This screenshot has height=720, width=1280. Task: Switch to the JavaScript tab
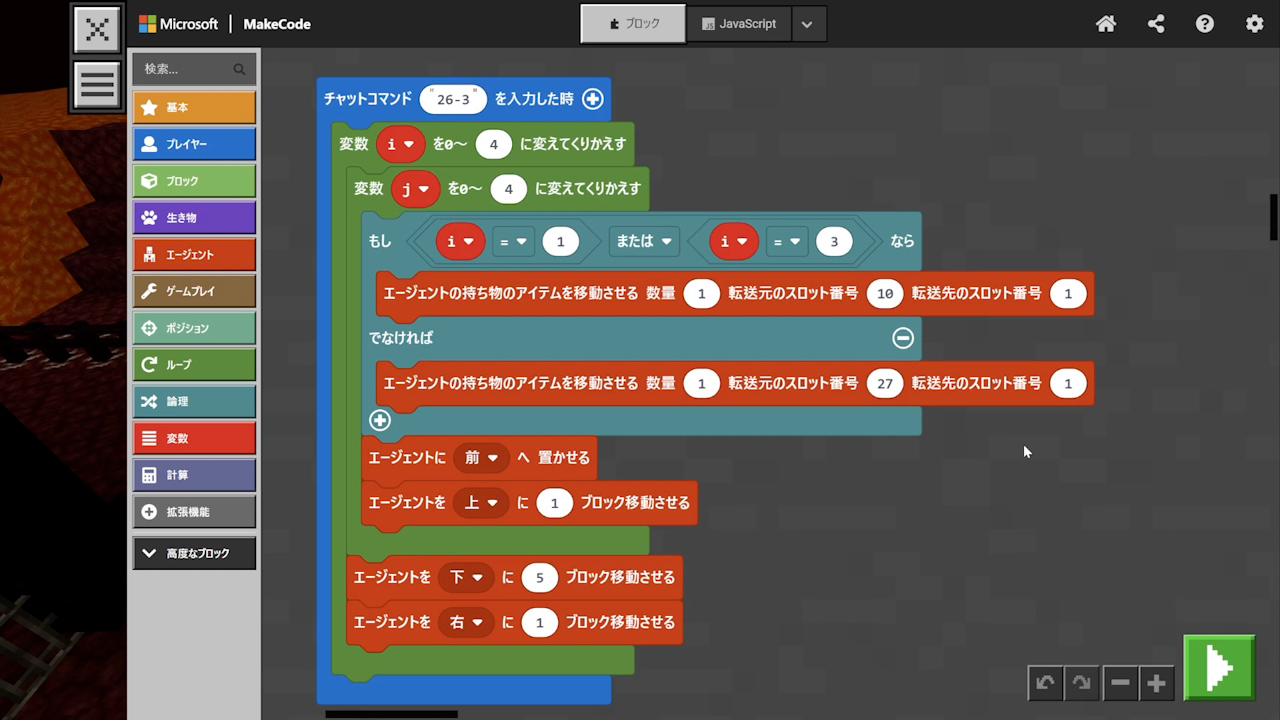click(738, 24)
